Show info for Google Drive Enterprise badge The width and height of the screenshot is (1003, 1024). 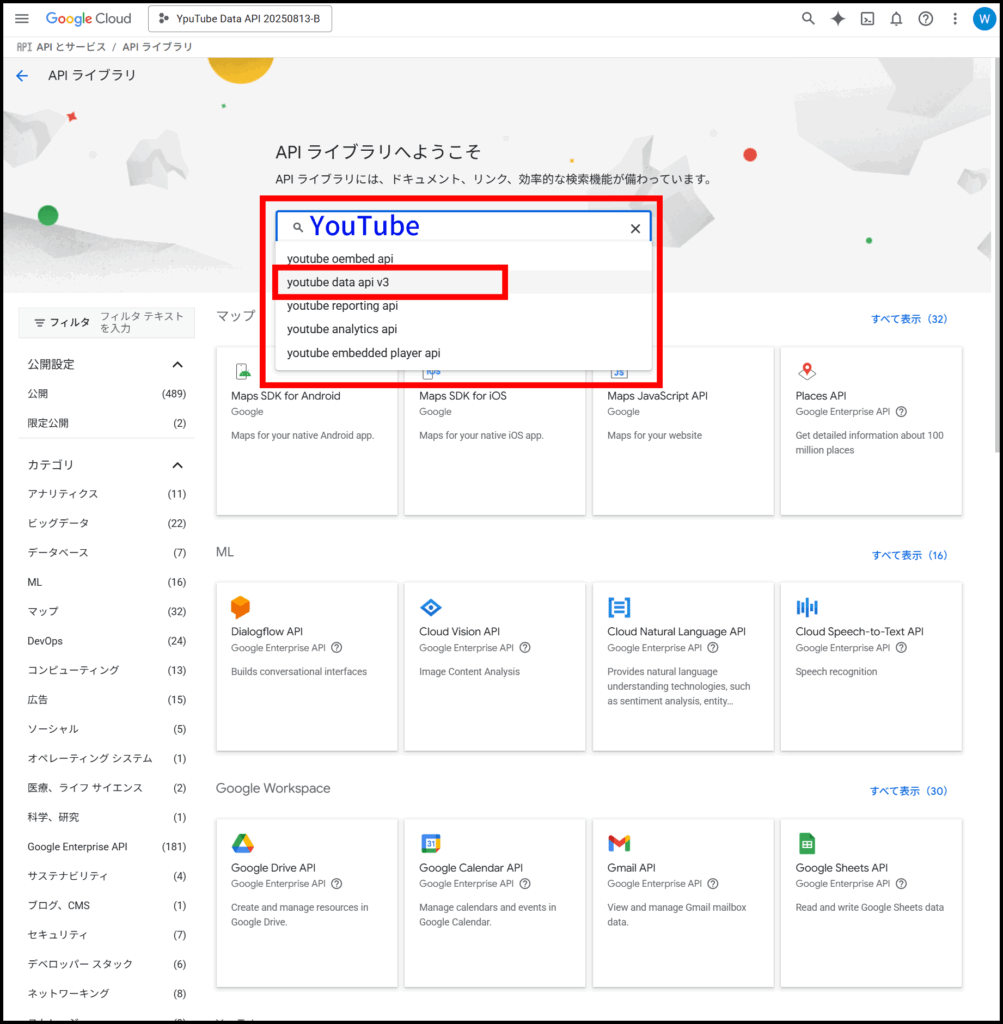click(x=336, y=884)
